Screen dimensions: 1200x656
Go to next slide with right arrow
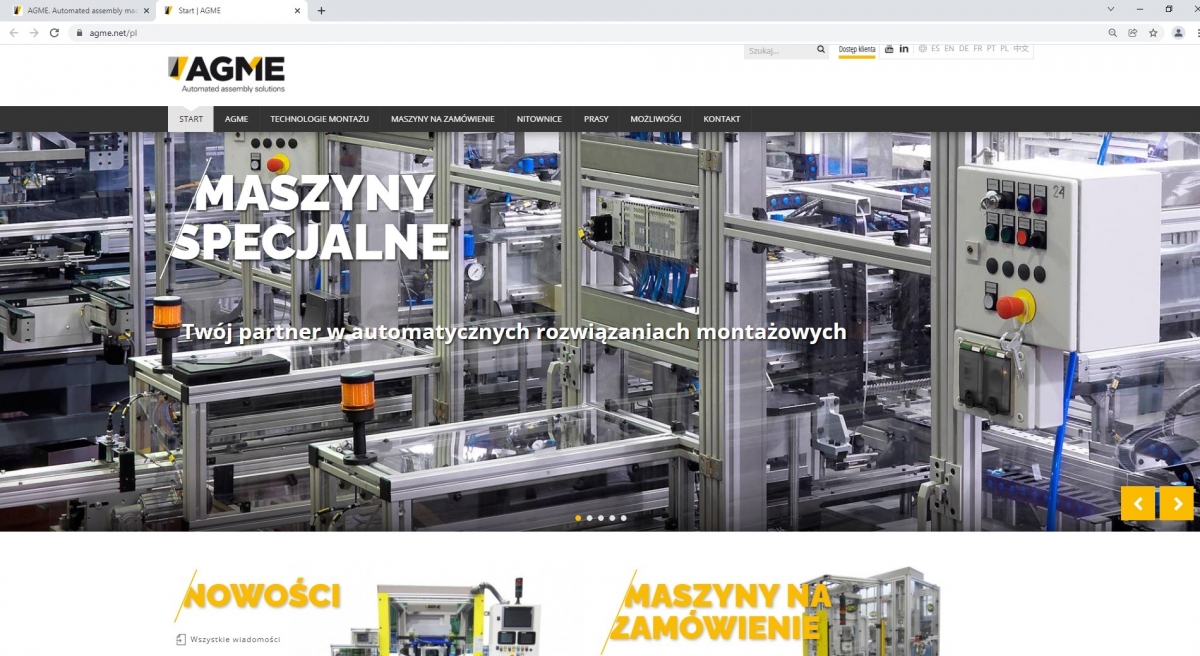pyautogui.click(x=1177, y=503)
